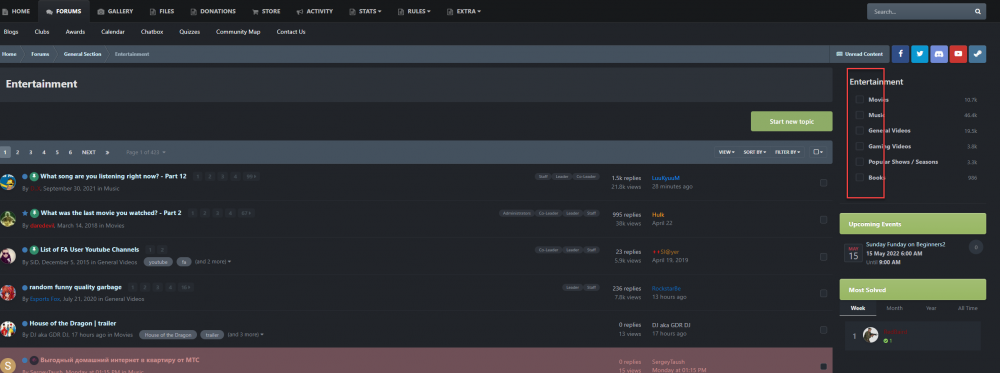Open the FILES menu item
The width and height of the screenshot is (1000, 373).
162,11
